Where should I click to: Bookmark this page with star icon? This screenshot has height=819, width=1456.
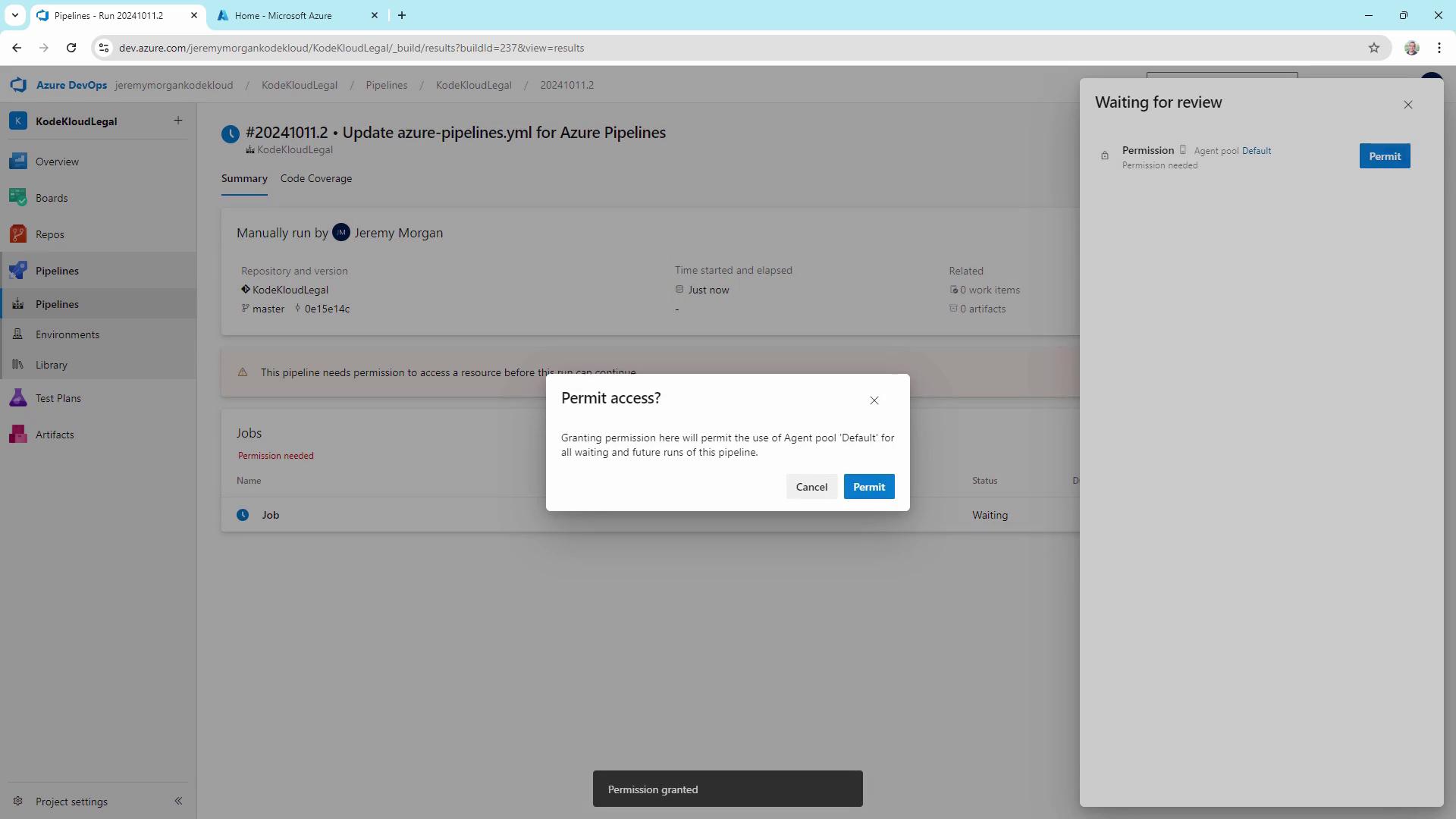pos(1373,48)
